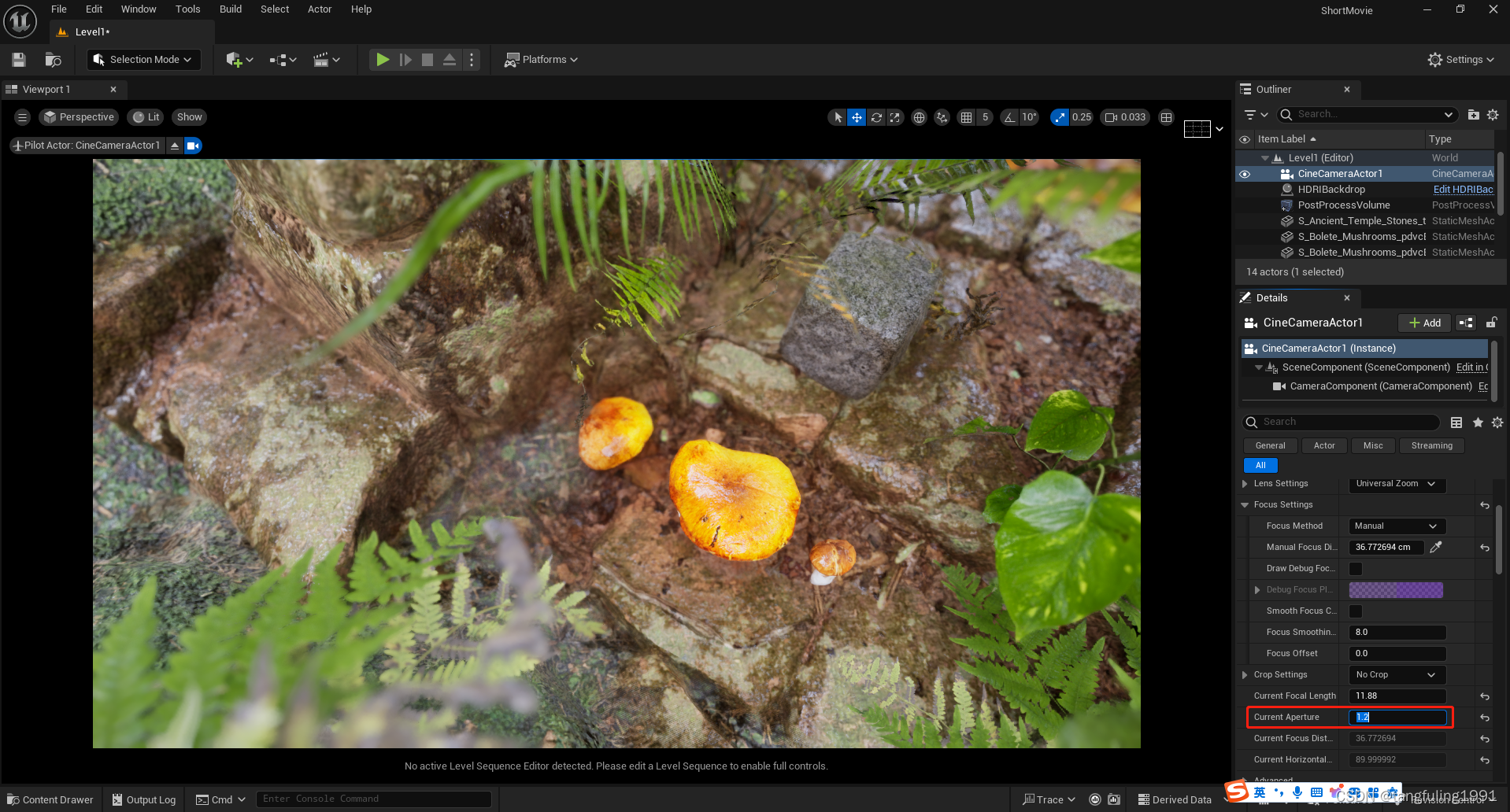
Task: Toggle surface snapping icon
Action: point(942,117)
